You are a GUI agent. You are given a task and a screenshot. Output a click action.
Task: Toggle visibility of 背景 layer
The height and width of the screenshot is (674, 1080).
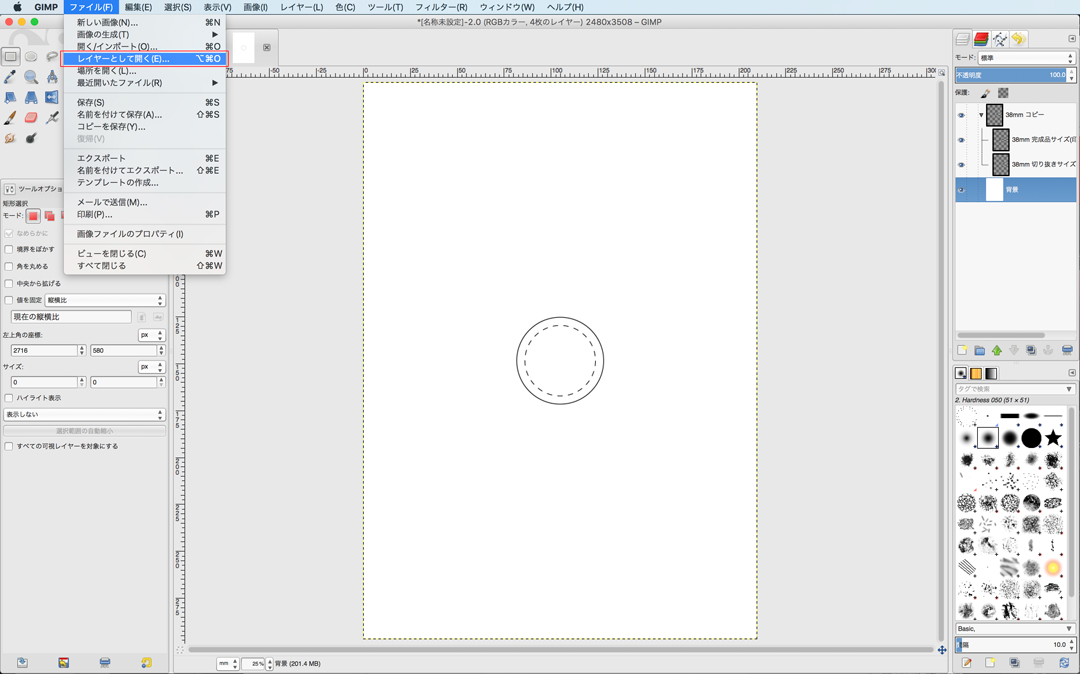click(962, 189)
